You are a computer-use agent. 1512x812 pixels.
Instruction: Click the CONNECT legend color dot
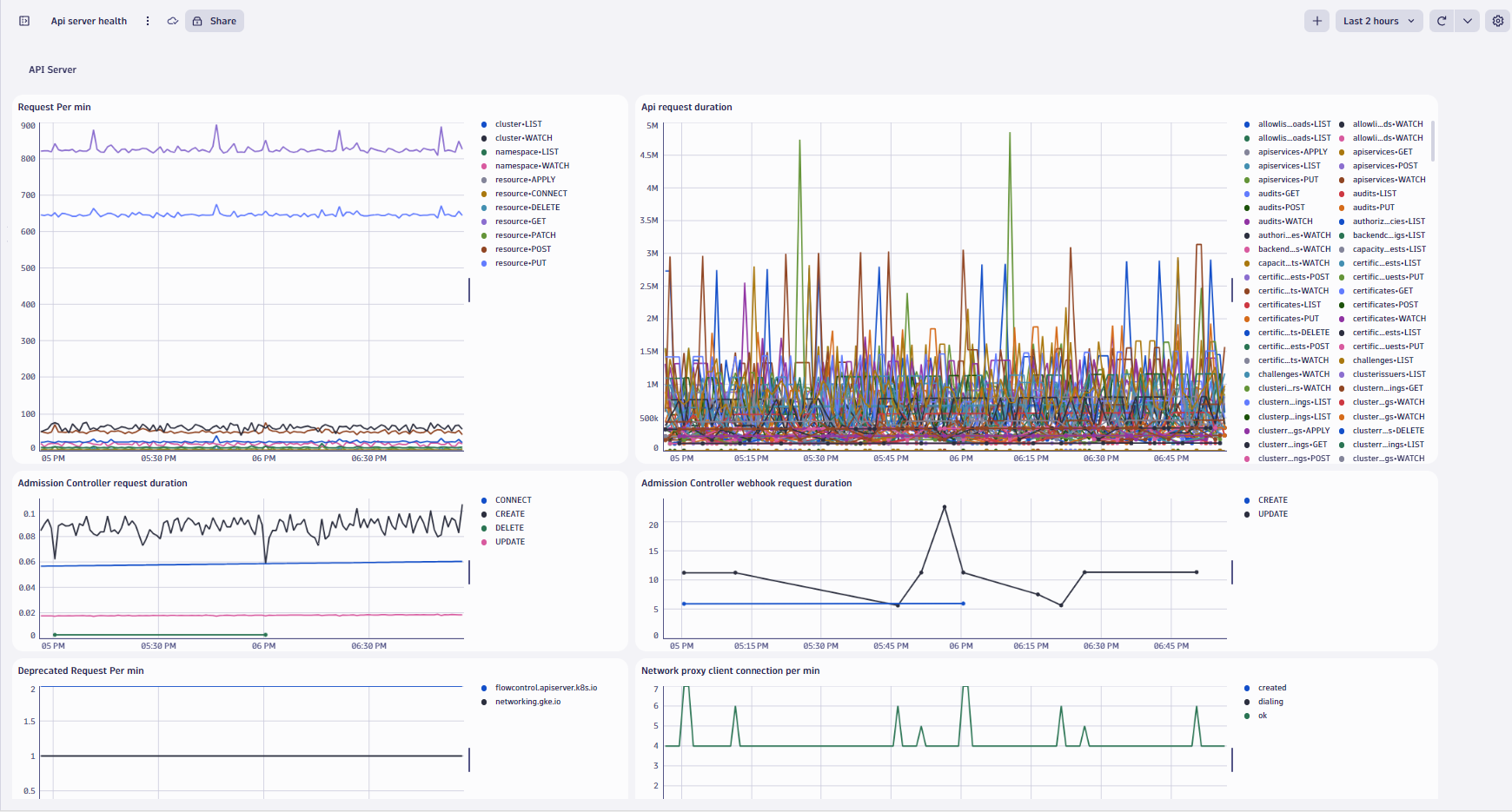click(484, 500)
